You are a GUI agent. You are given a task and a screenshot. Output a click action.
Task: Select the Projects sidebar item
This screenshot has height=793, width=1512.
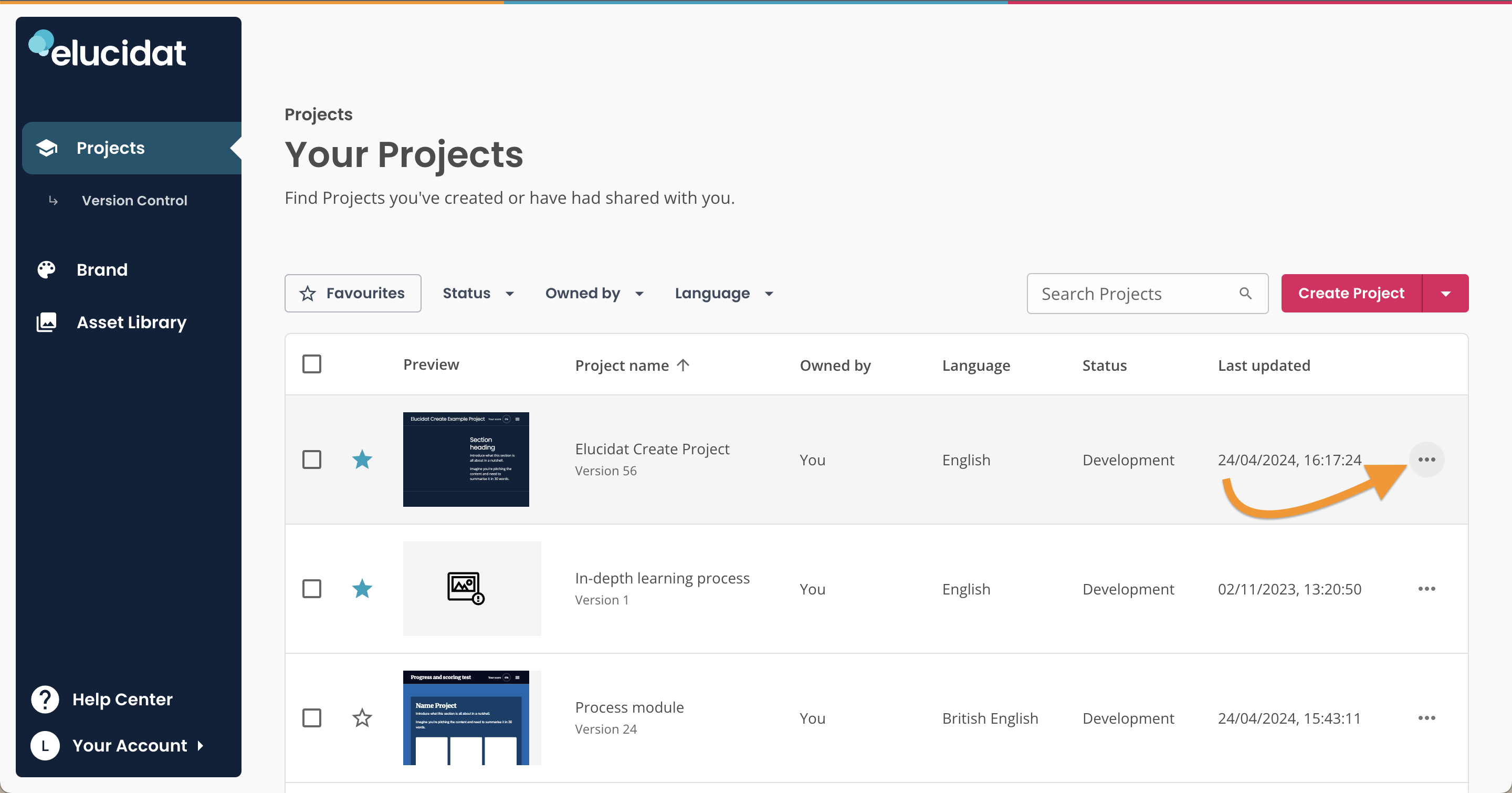click(110, 148)
